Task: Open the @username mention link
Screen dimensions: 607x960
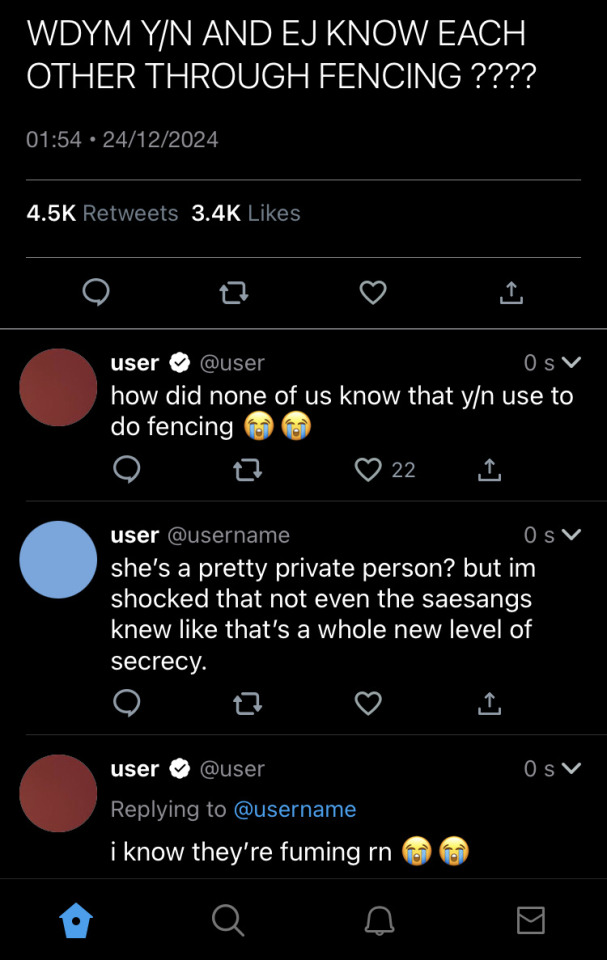Action: (x=294, y=809)
